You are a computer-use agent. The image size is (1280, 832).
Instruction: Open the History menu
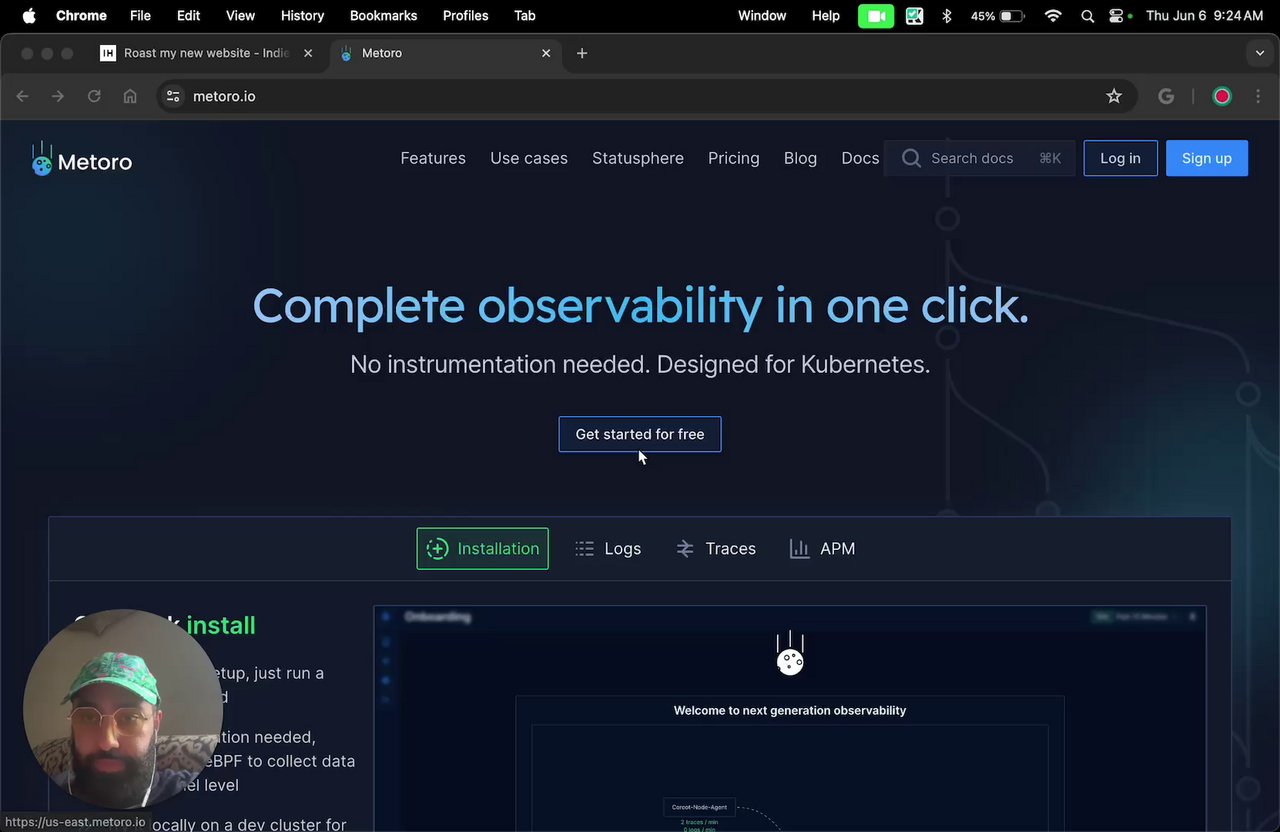tap(302, 16)
